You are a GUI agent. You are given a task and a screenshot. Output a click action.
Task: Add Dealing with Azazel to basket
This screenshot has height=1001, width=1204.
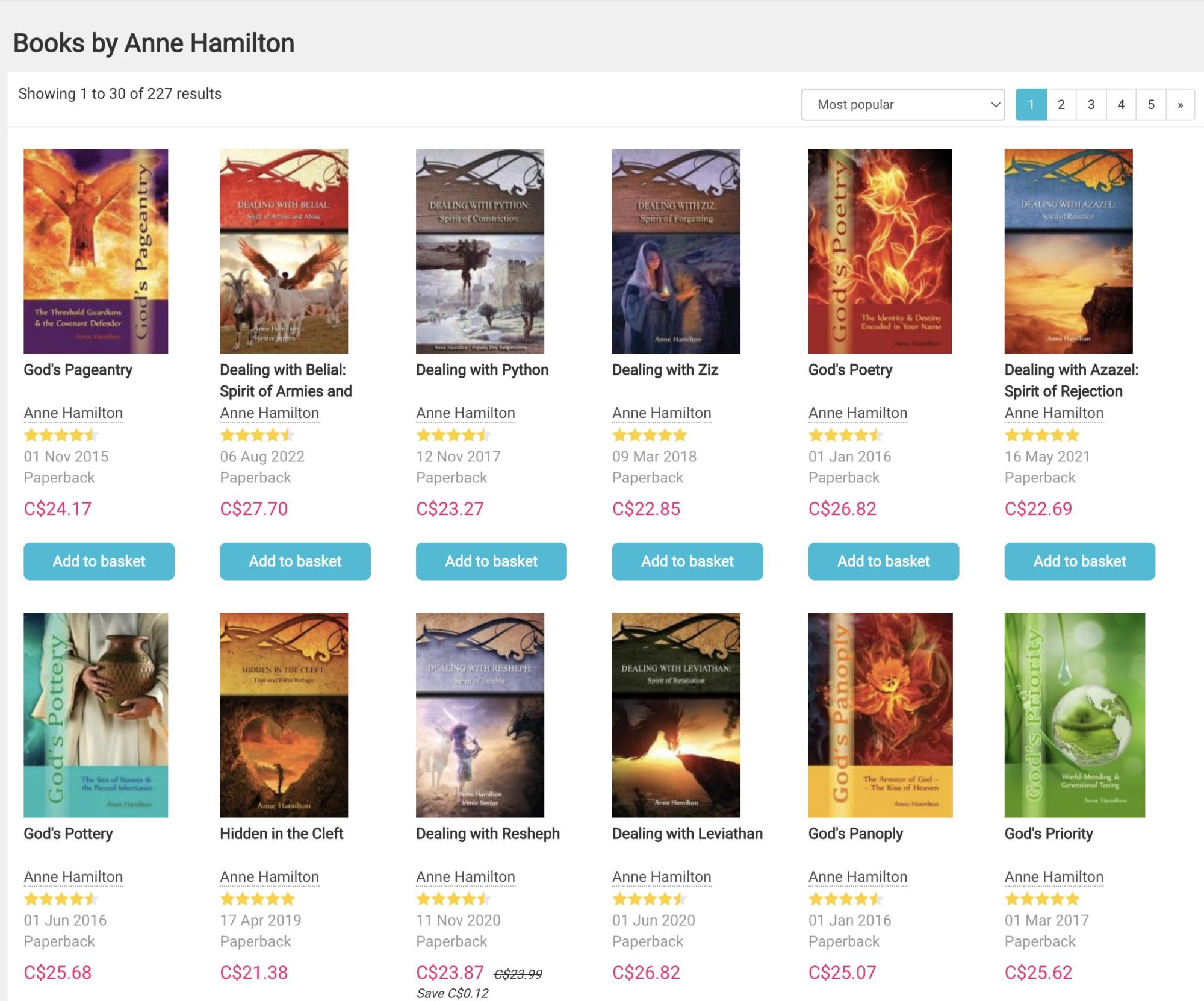coord(1080,561)
